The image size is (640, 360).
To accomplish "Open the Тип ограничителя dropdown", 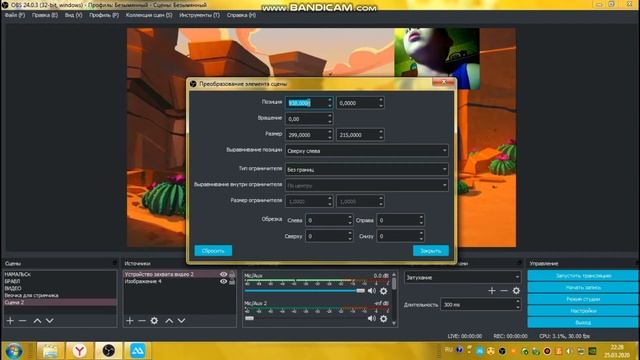I will [x=367, y=169].
